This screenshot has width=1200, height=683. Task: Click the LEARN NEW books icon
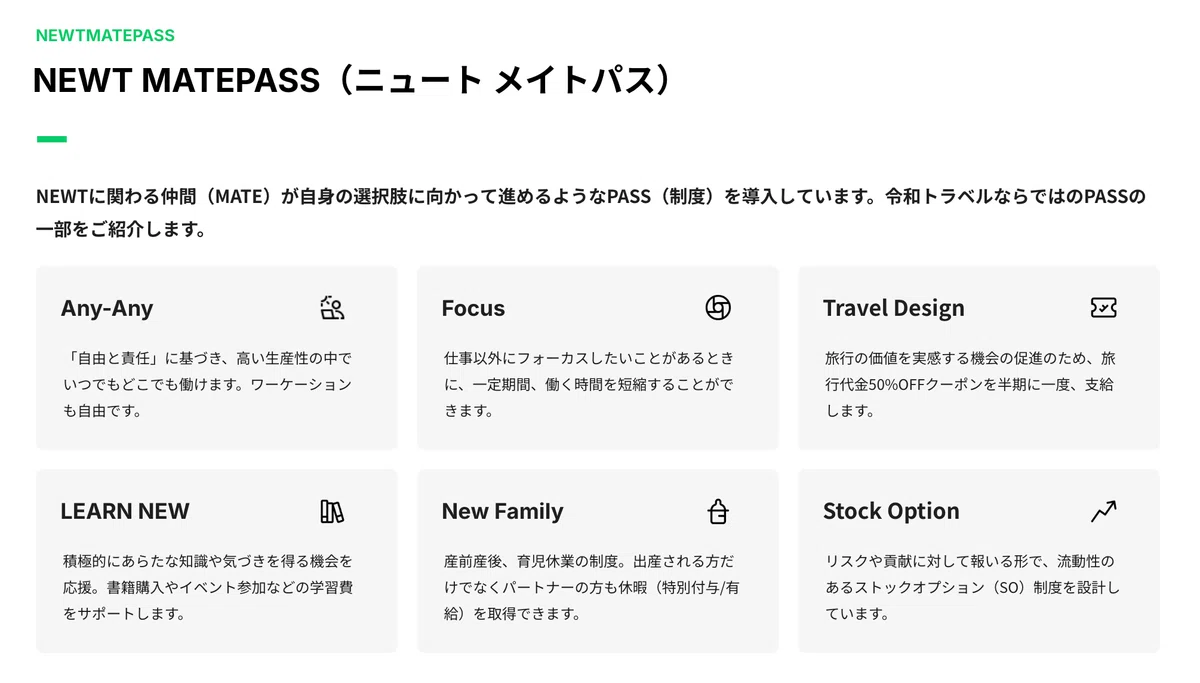click(332, 511)
